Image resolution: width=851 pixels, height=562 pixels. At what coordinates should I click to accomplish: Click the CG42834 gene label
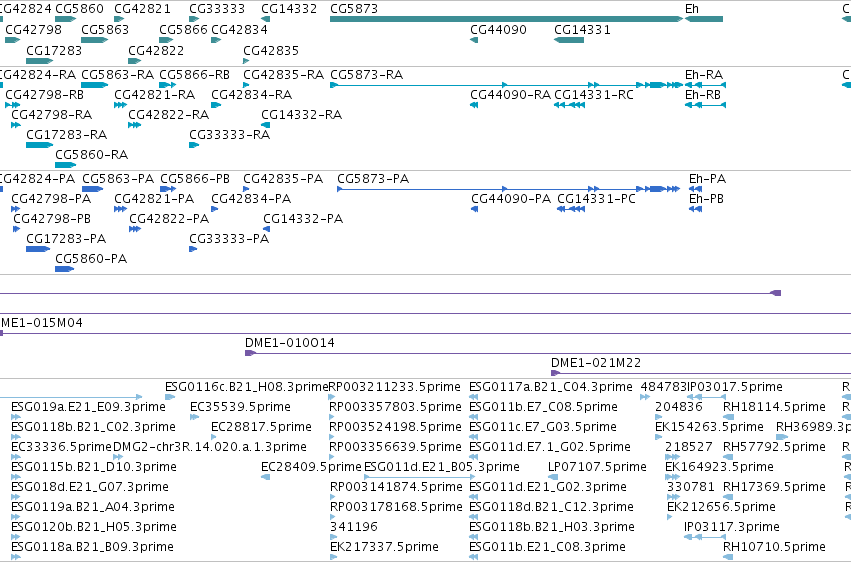[239, 29]
